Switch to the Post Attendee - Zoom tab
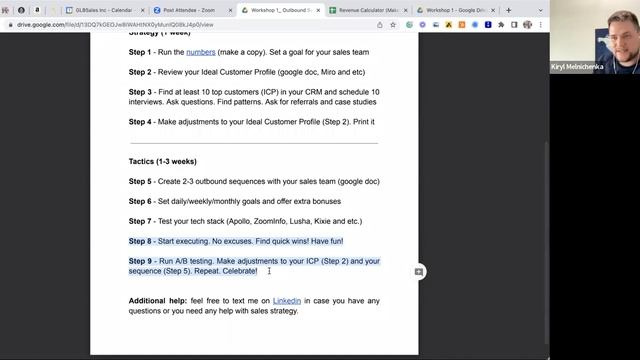 click(x=190, y=10)
